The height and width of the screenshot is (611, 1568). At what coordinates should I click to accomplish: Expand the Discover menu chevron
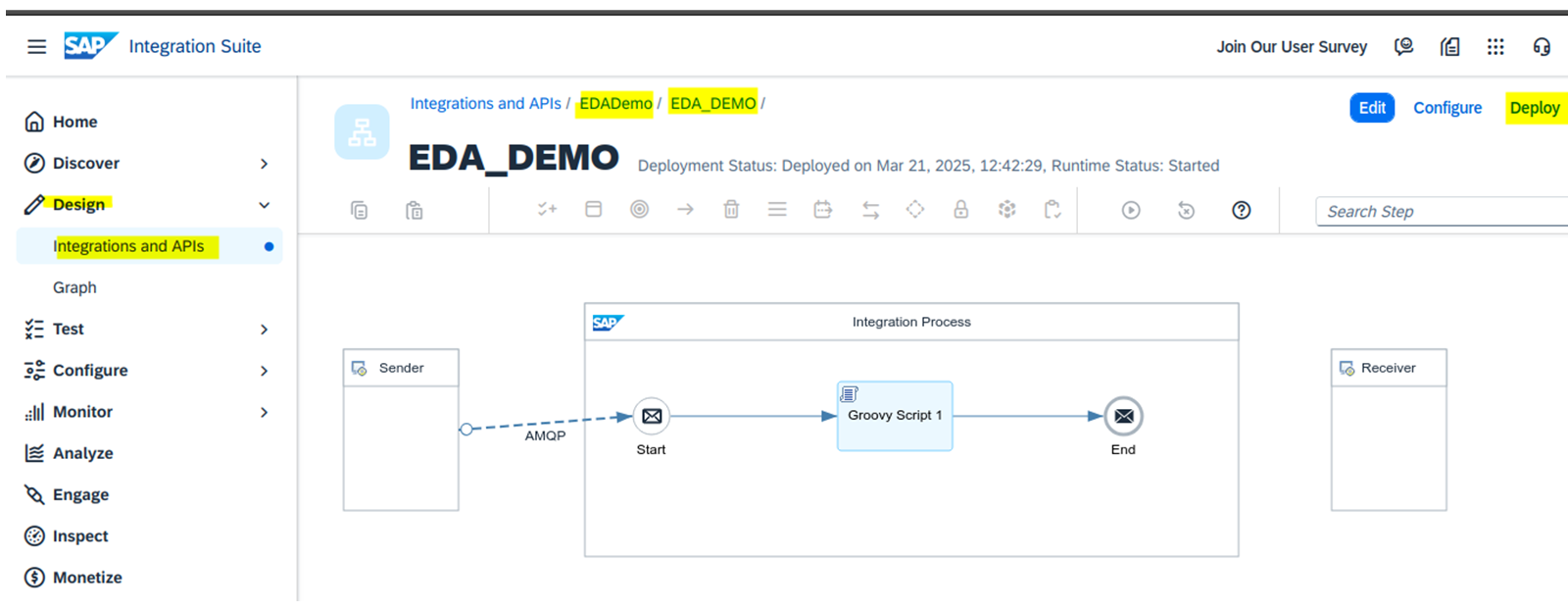click(264, 164)
